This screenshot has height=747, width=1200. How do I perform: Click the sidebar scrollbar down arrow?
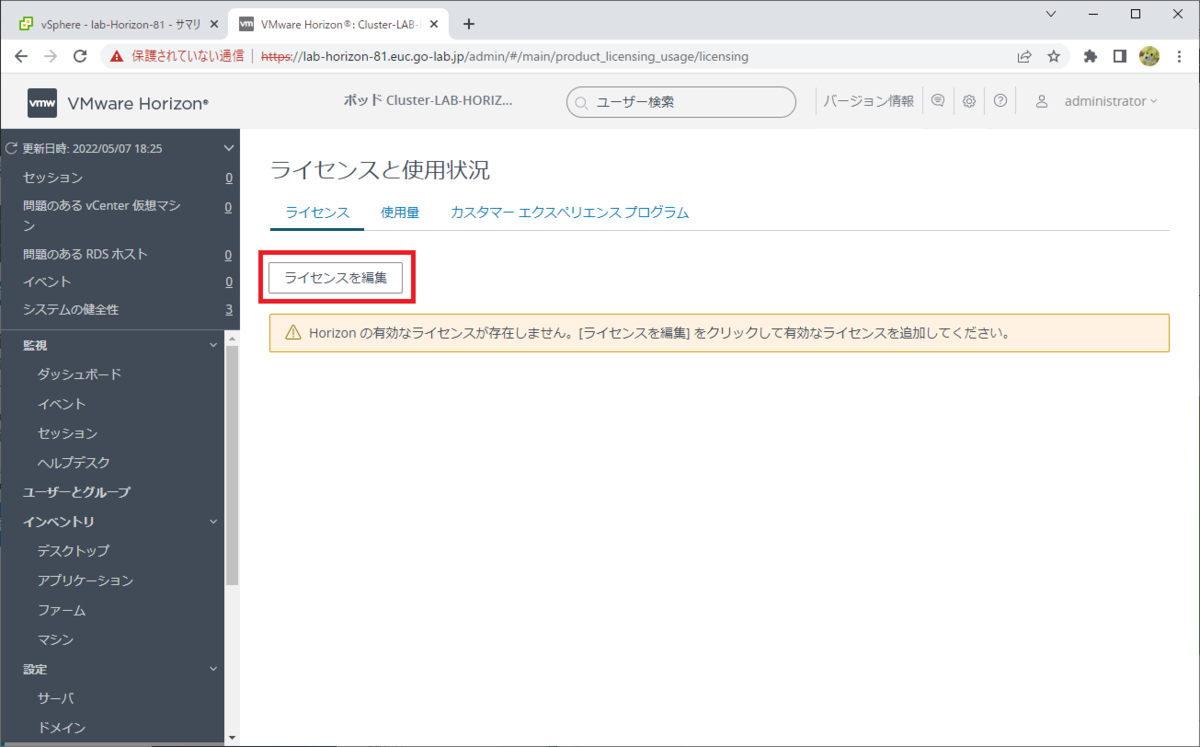232,738
